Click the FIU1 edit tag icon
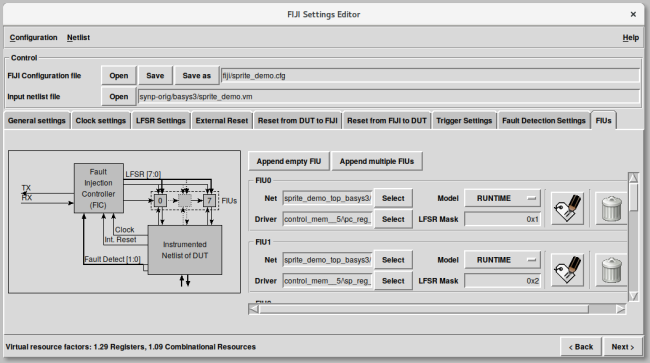The width and height of the screenshot is (650, 363). click(568, 270)
